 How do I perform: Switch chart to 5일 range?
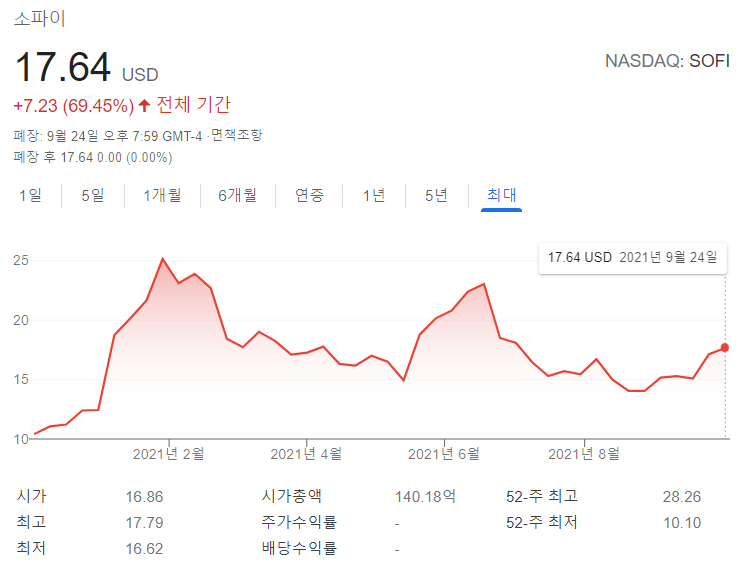click(93, 195)
